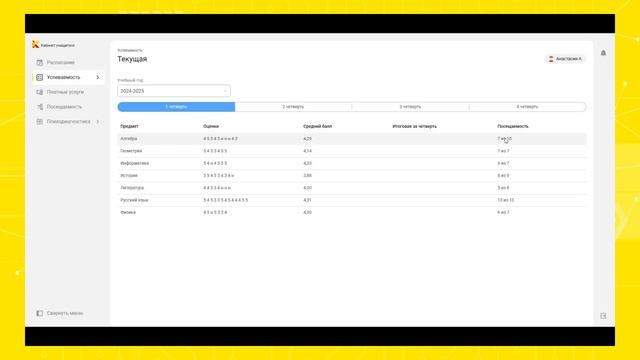Click the Расписание calendar icon in sidebar
This screenshot has width=640, height=360.
tap(40, 62)
